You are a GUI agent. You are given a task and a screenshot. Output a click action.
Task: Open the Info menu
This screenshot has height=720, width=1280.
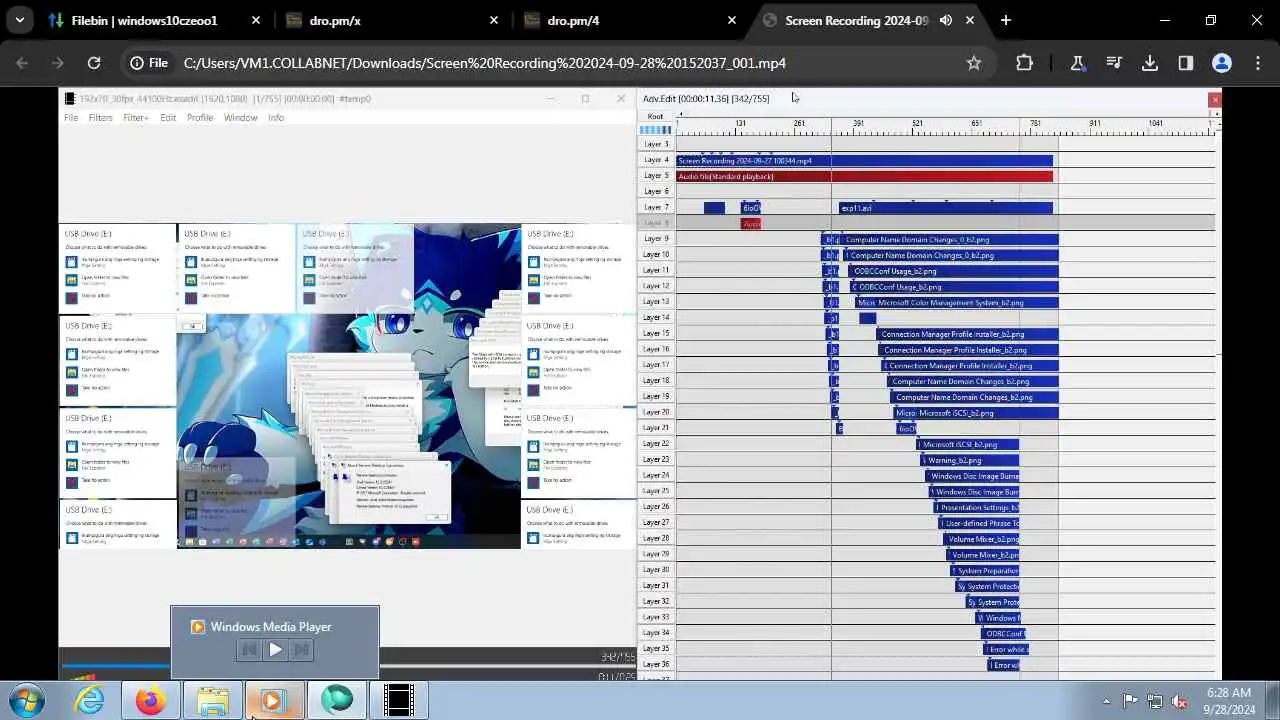click(276, 118)
